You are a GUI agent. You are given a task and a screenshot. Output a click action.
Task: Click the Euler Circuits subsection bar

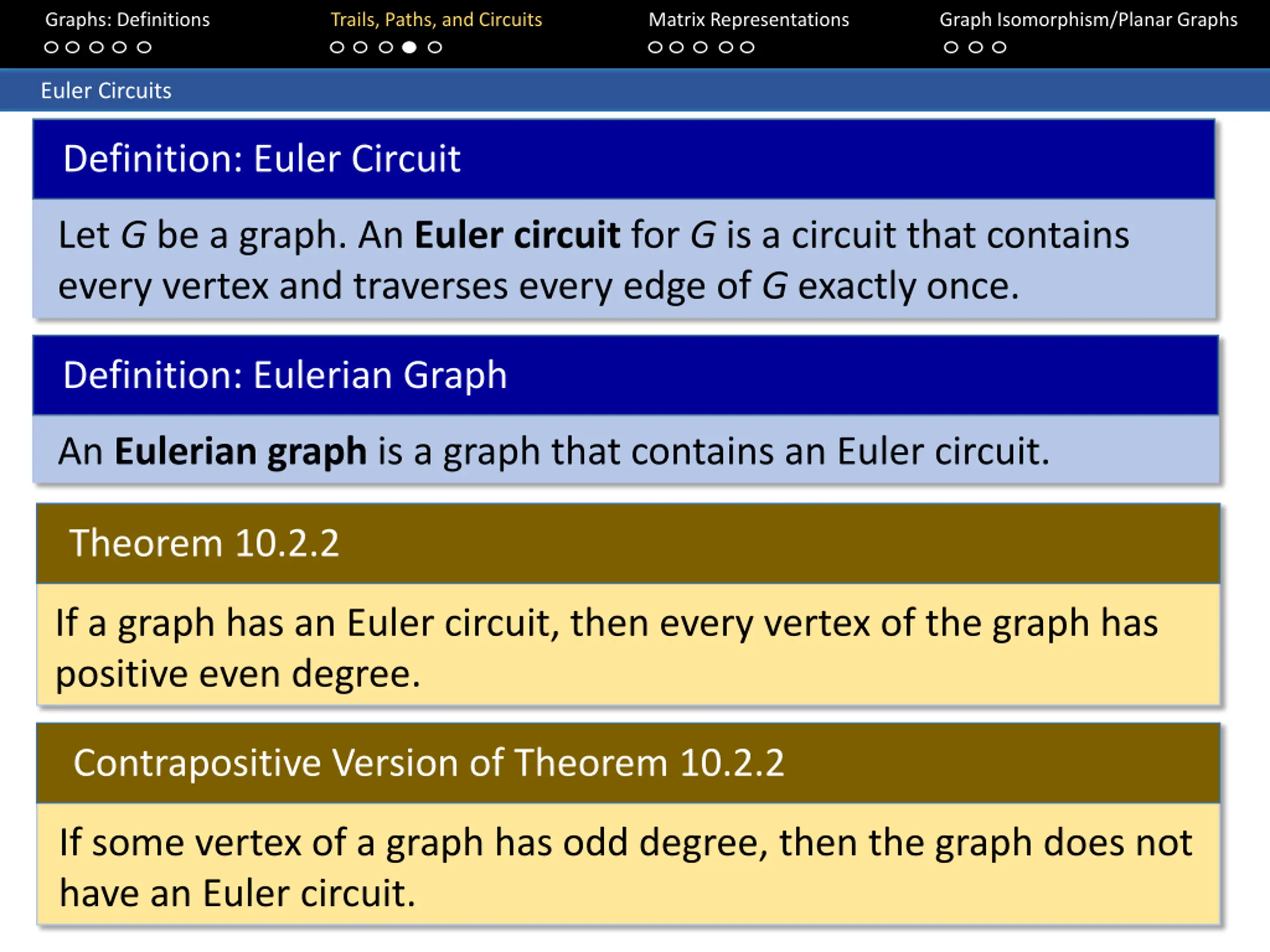pyautogui.click(x=635, y=91)
